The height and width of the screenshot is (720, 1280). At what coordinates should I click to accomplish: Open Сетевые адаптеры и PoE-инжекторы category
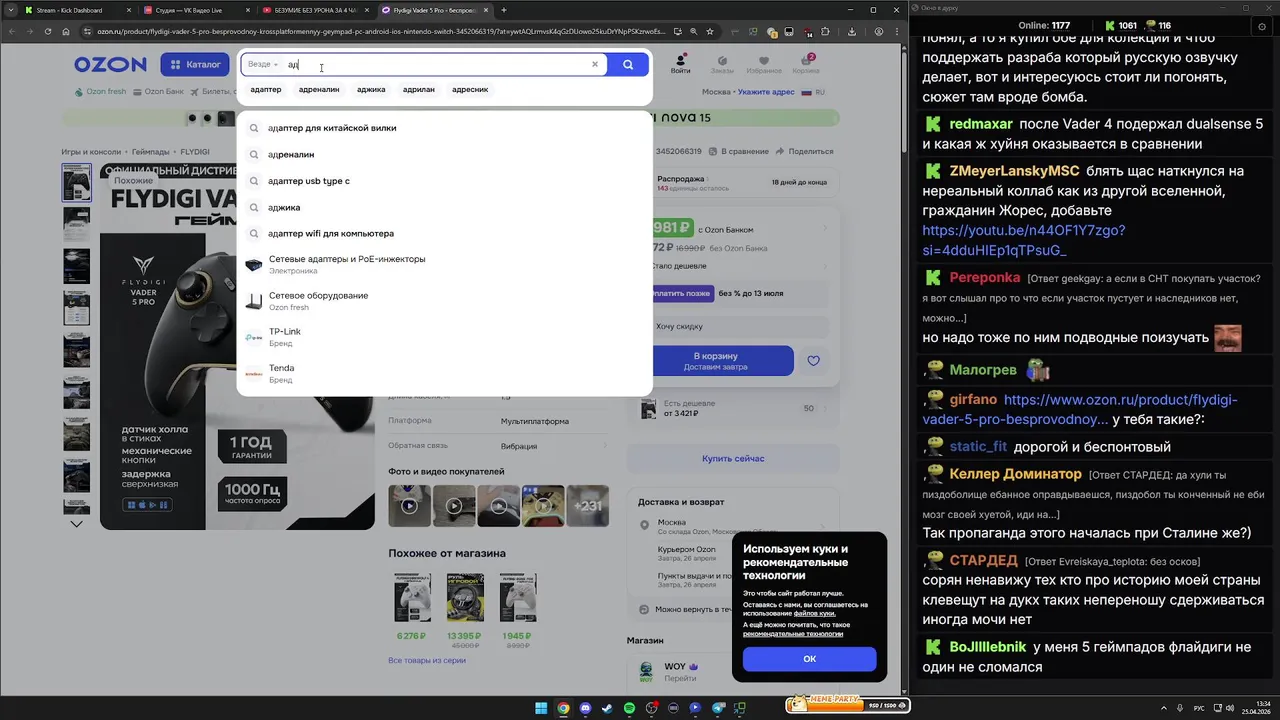coord(444,265)
